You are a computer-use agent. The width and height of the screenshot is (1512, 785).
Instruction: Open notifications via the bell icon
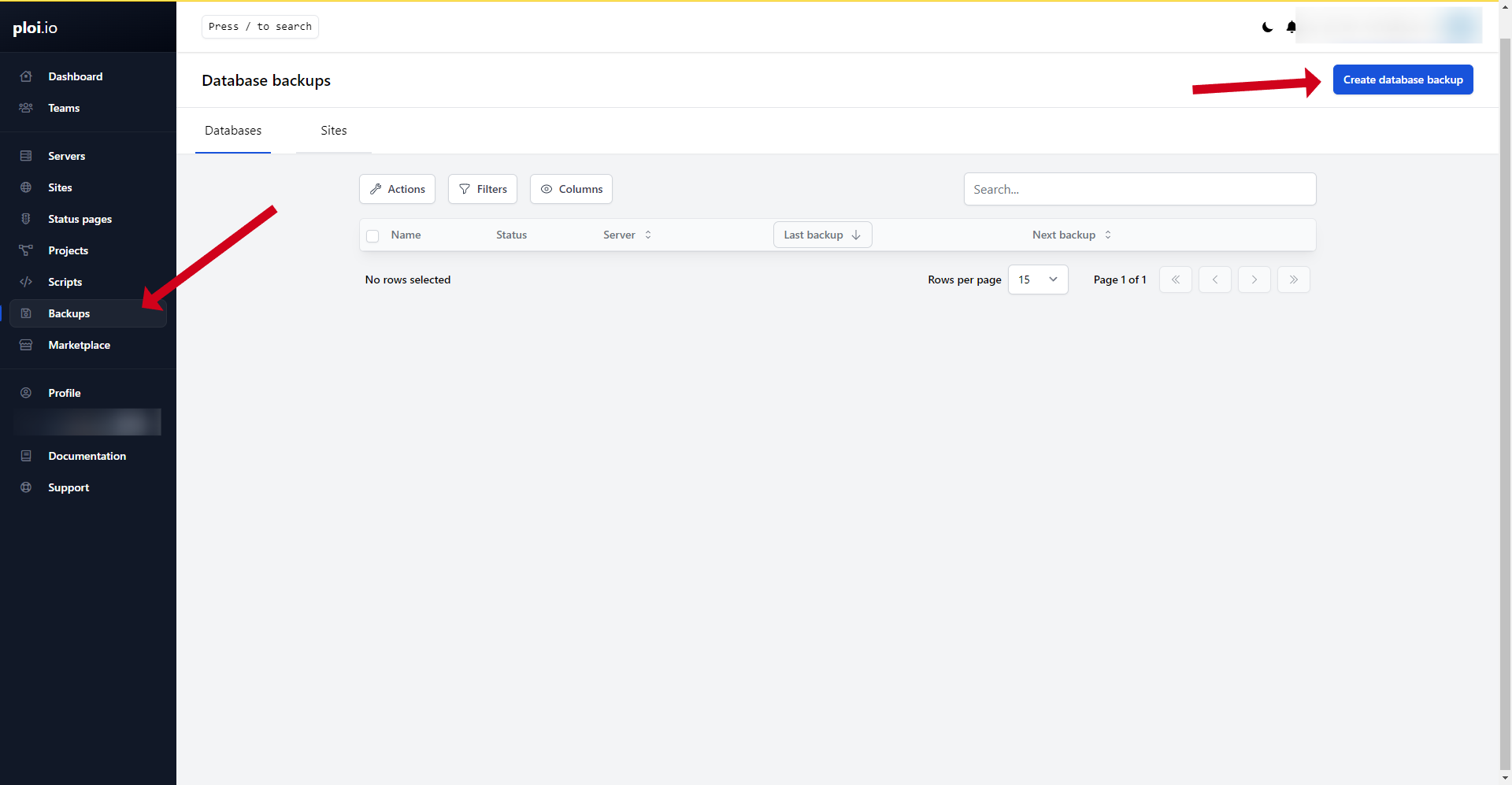(1291, 27)
